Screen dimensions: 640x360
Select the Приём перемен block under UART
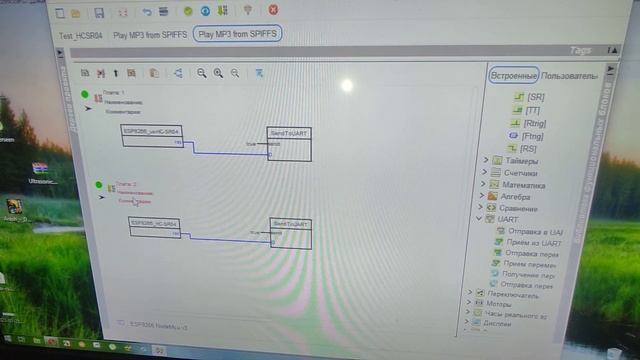tap(524, 264)
